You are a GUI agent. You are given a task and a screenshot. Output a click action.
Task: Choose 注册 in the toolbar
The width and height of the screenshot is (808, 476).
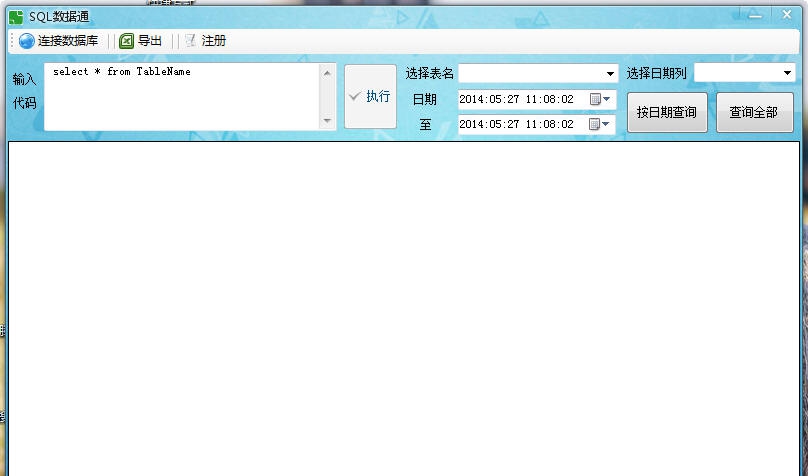(x=205, y=41)
